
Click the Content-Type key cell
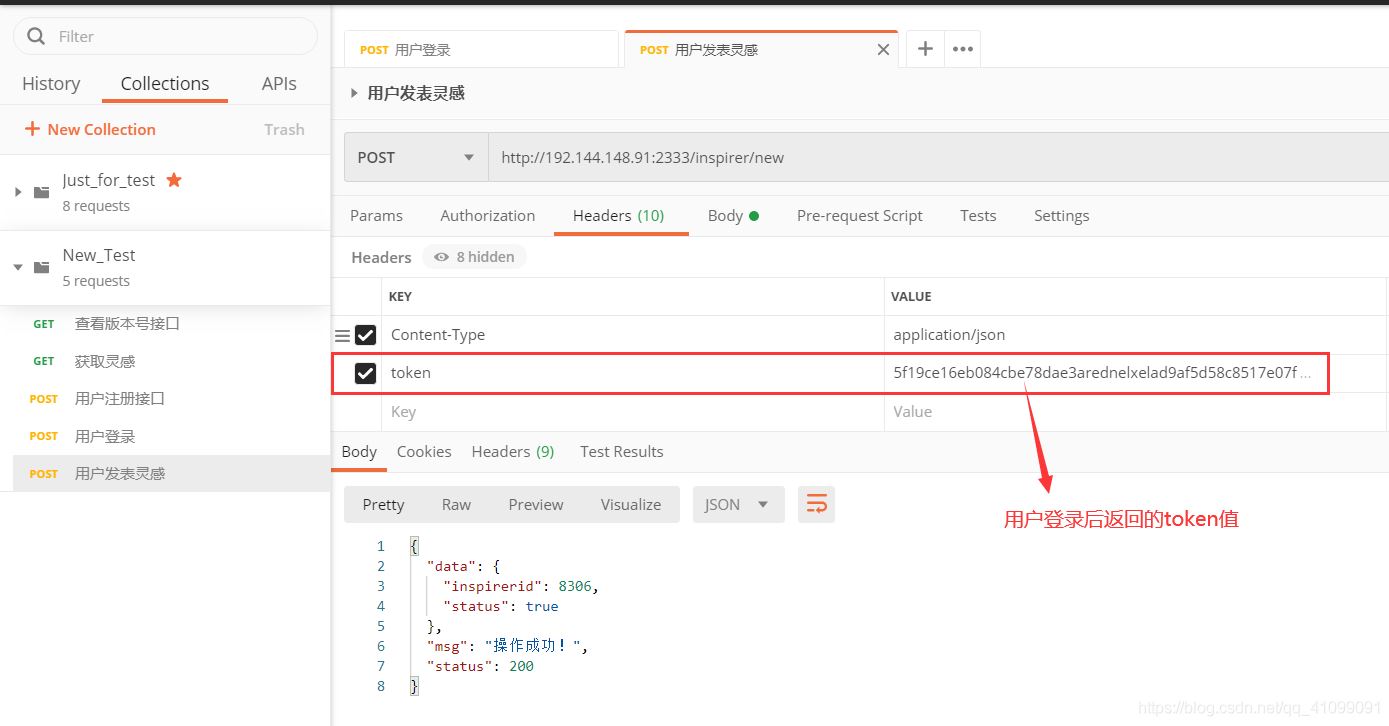633,335
